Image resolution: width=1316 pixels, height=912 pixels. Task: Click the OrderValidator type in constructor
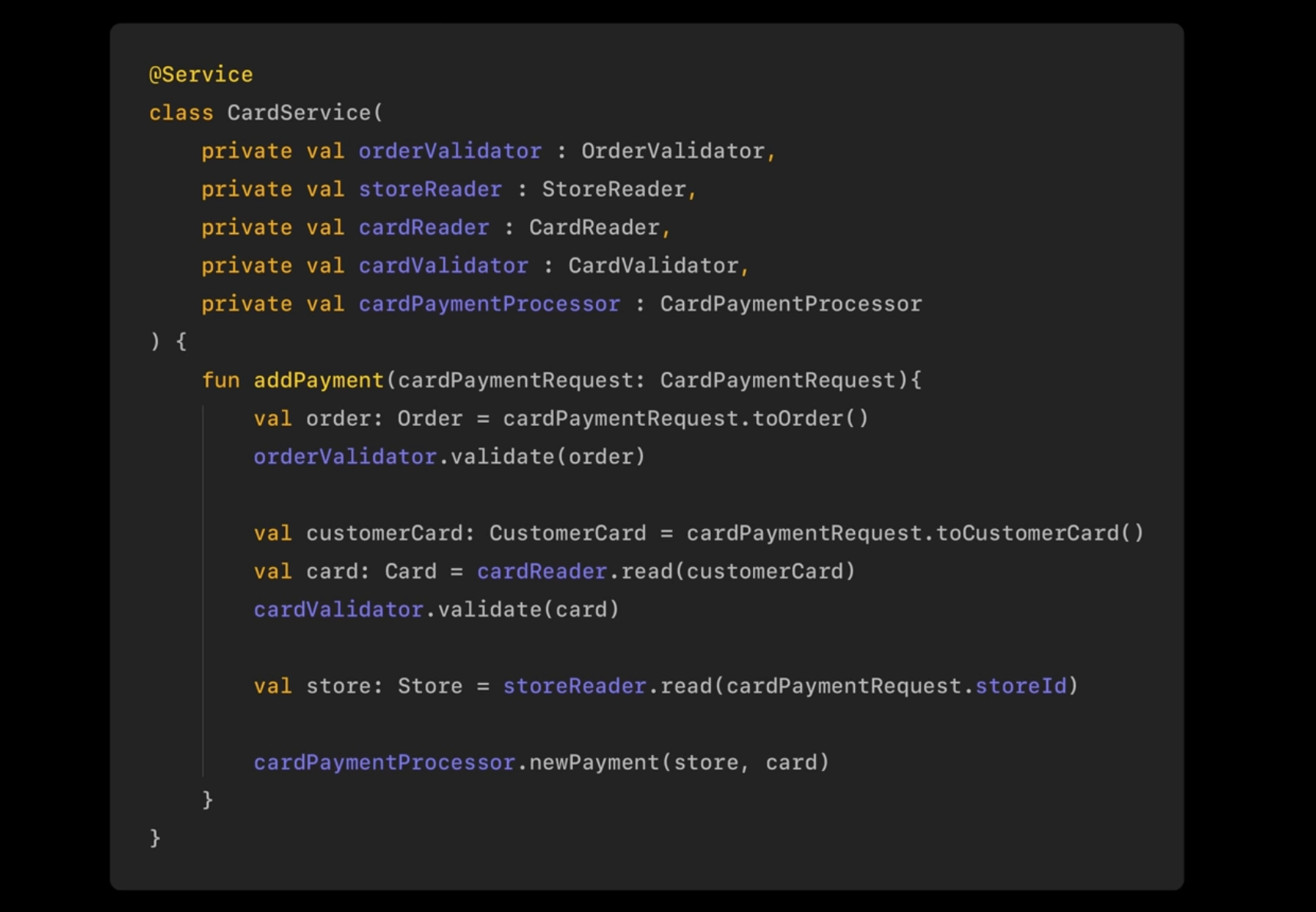[673, 151]
